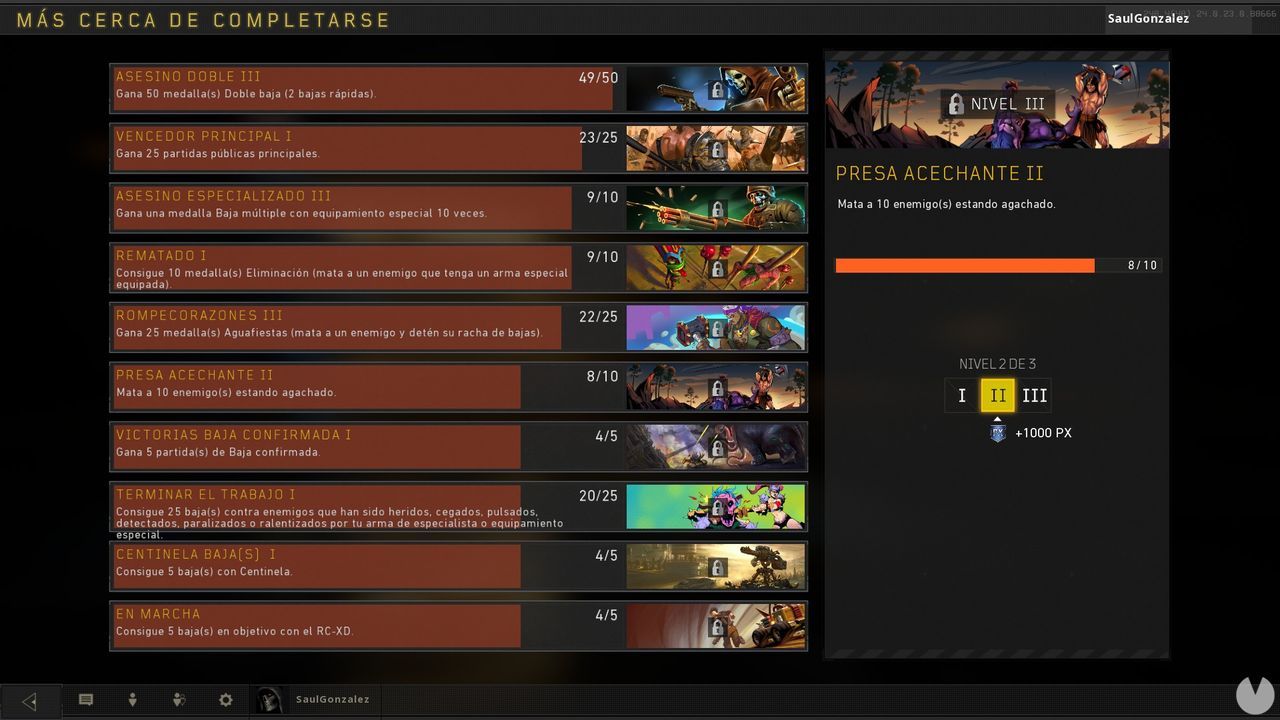Click the SaulGonzalez avatar in bottom bar

coord(270,700)
